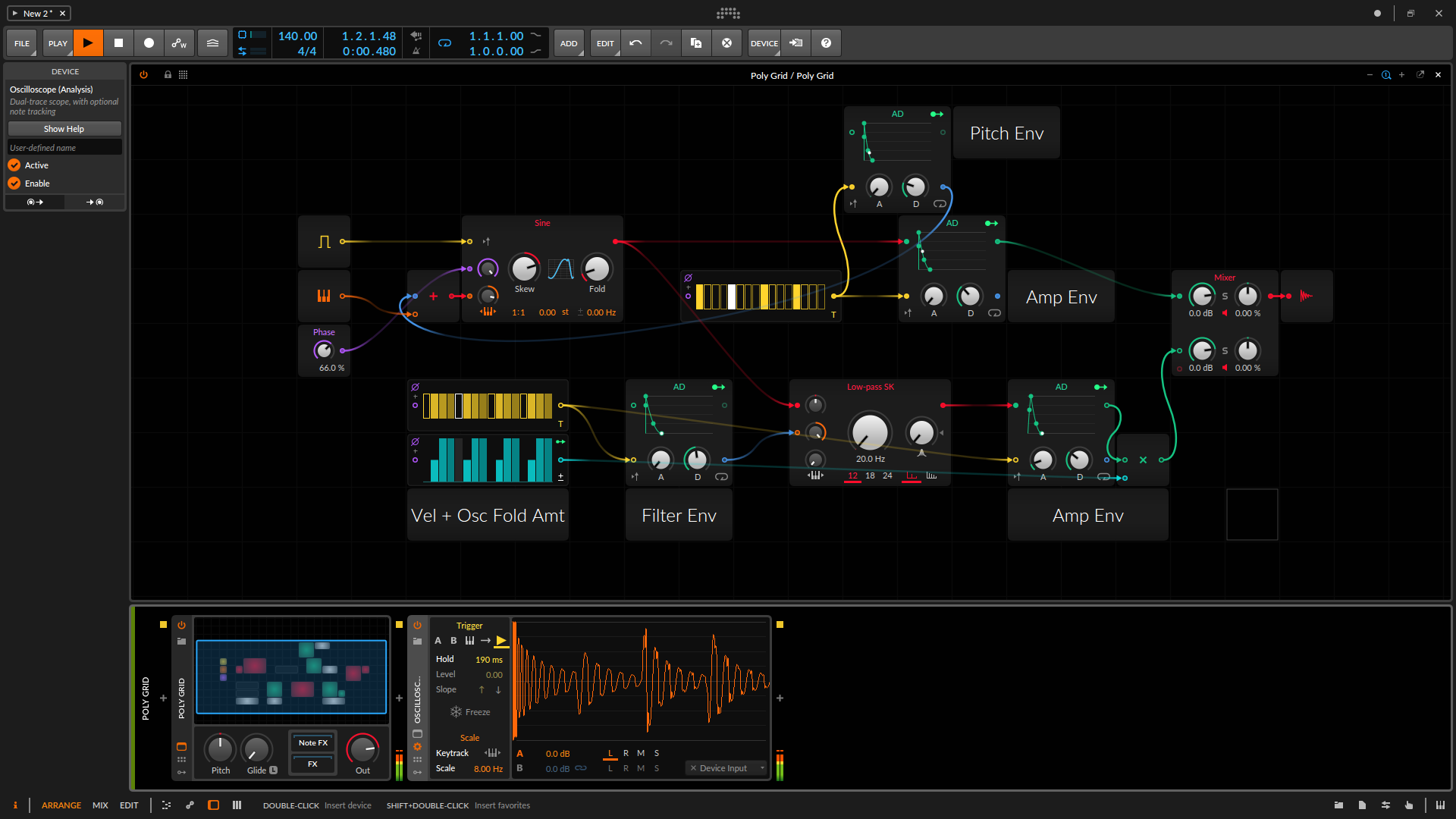The height and width of the screenshot is (819, 1456).
Task: Adjust the Phase knob set to 66.0%
Action: pos(324,350)
